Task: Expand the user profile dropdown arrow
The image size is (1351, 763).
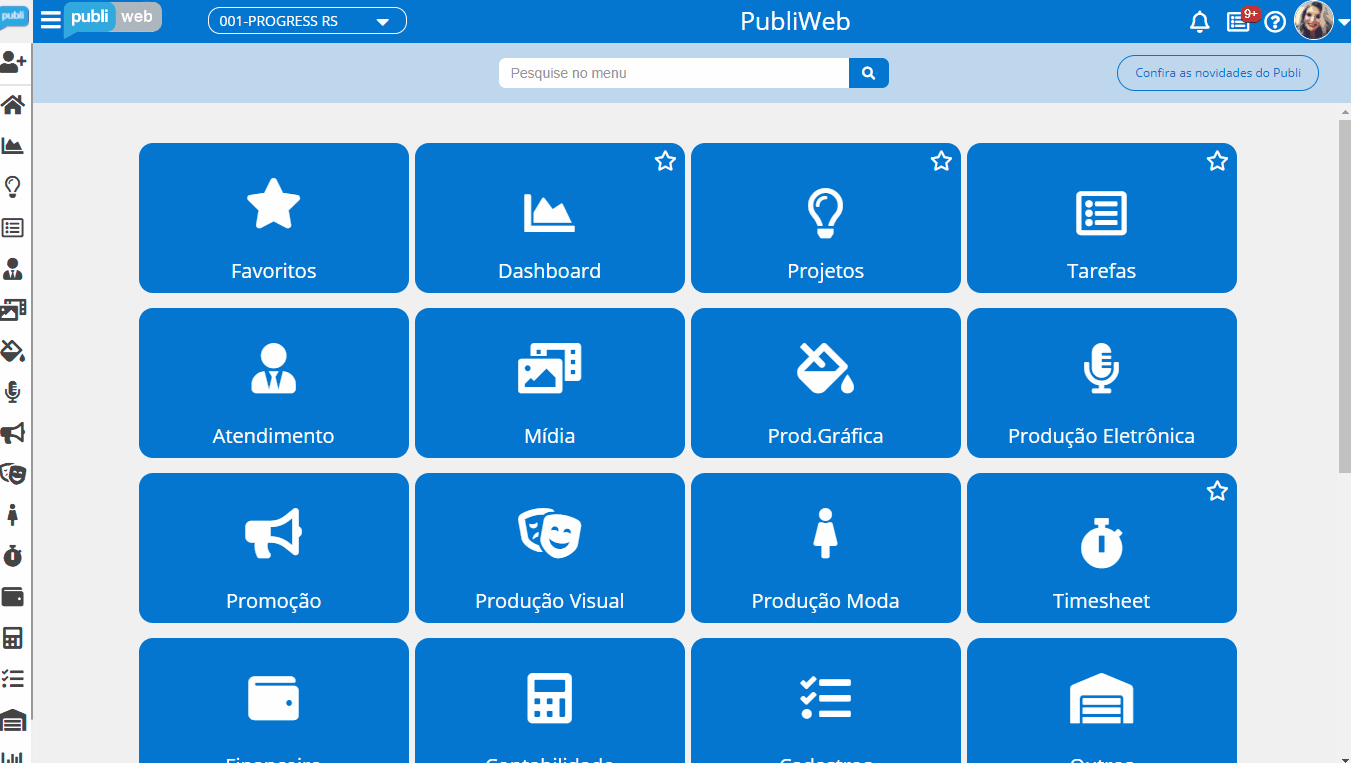Action: pos(1343,22)
